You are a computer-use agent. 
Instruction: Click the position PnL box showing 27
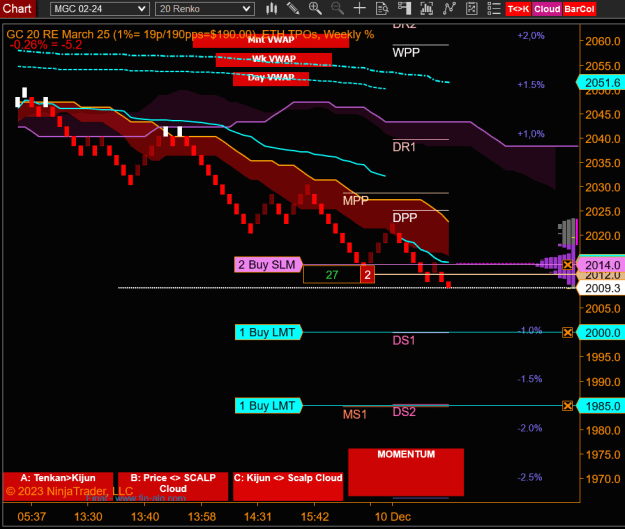pos(332,275)
